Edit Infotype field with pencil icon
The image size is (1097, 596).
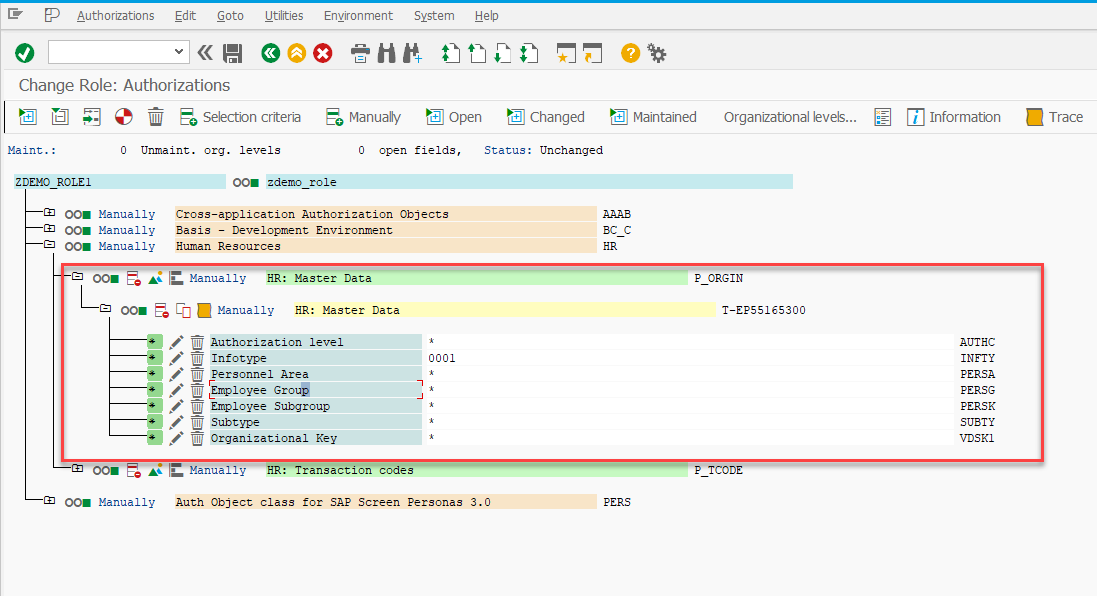coord(176,358)
